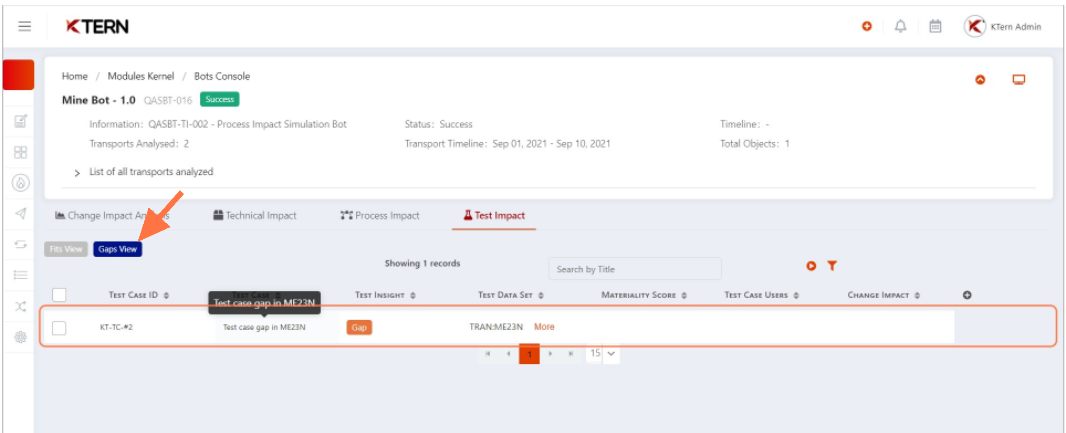Open the circled flame sidebar icon
Viewport: 1066px width, 433px height.
(x=20, y=183)
